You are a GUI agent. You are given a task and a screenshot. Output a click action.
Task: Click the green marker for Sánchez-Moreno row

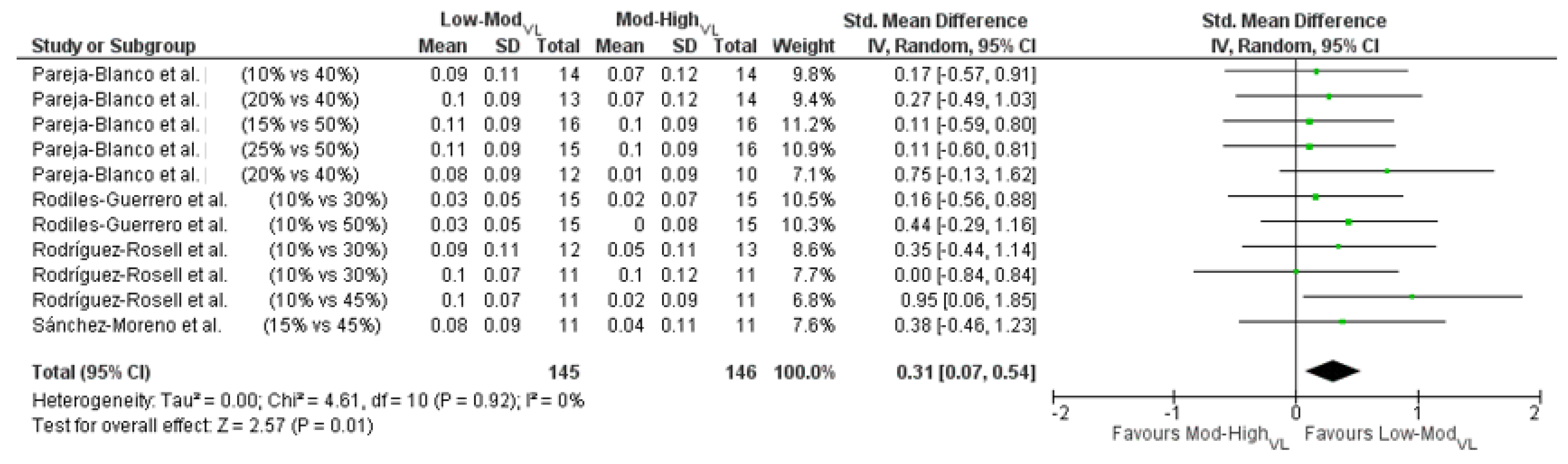(x=1342, y=322)
